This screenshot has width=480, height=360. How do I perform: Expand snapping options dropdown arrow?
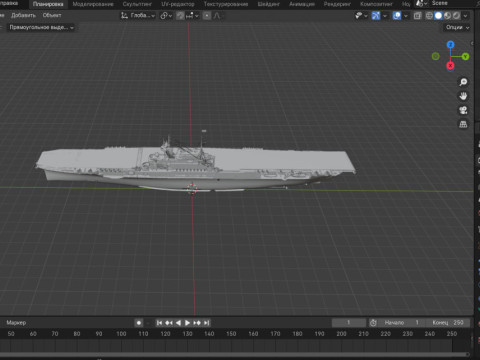pyautogui.click(x=197, y=16)
